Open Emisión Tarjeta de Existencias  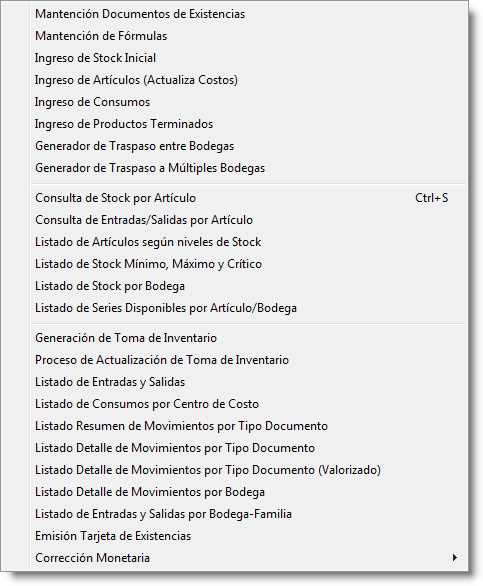point(249,536)
